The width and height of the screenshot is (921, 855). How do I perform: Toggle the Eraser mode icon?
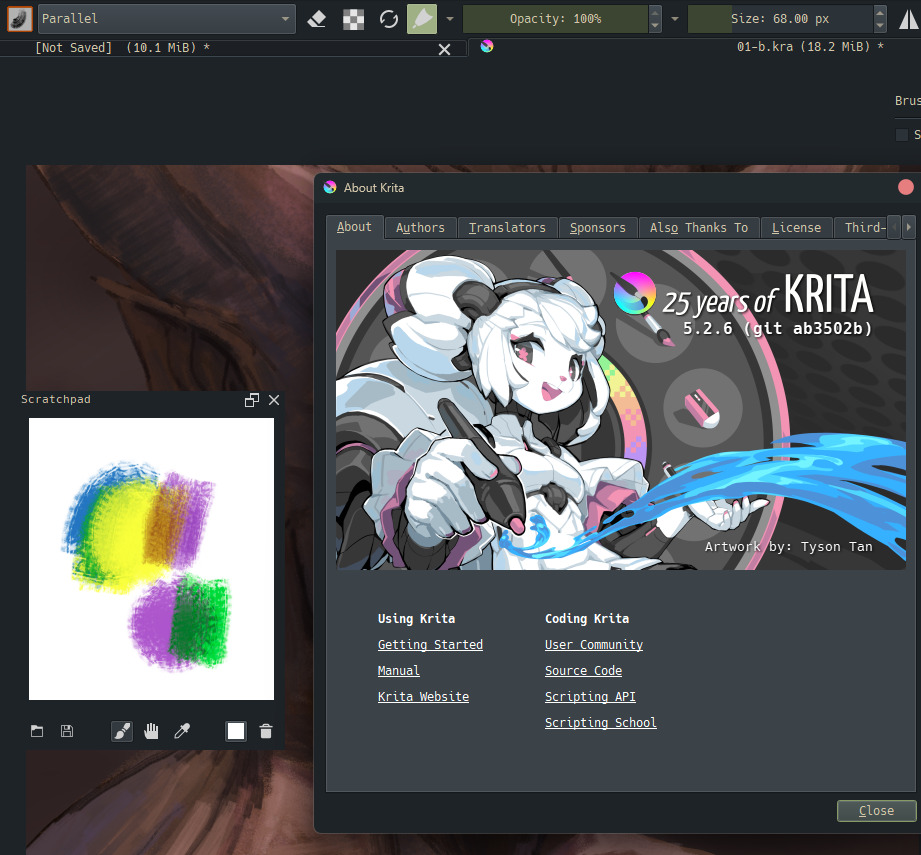(317, 18)
